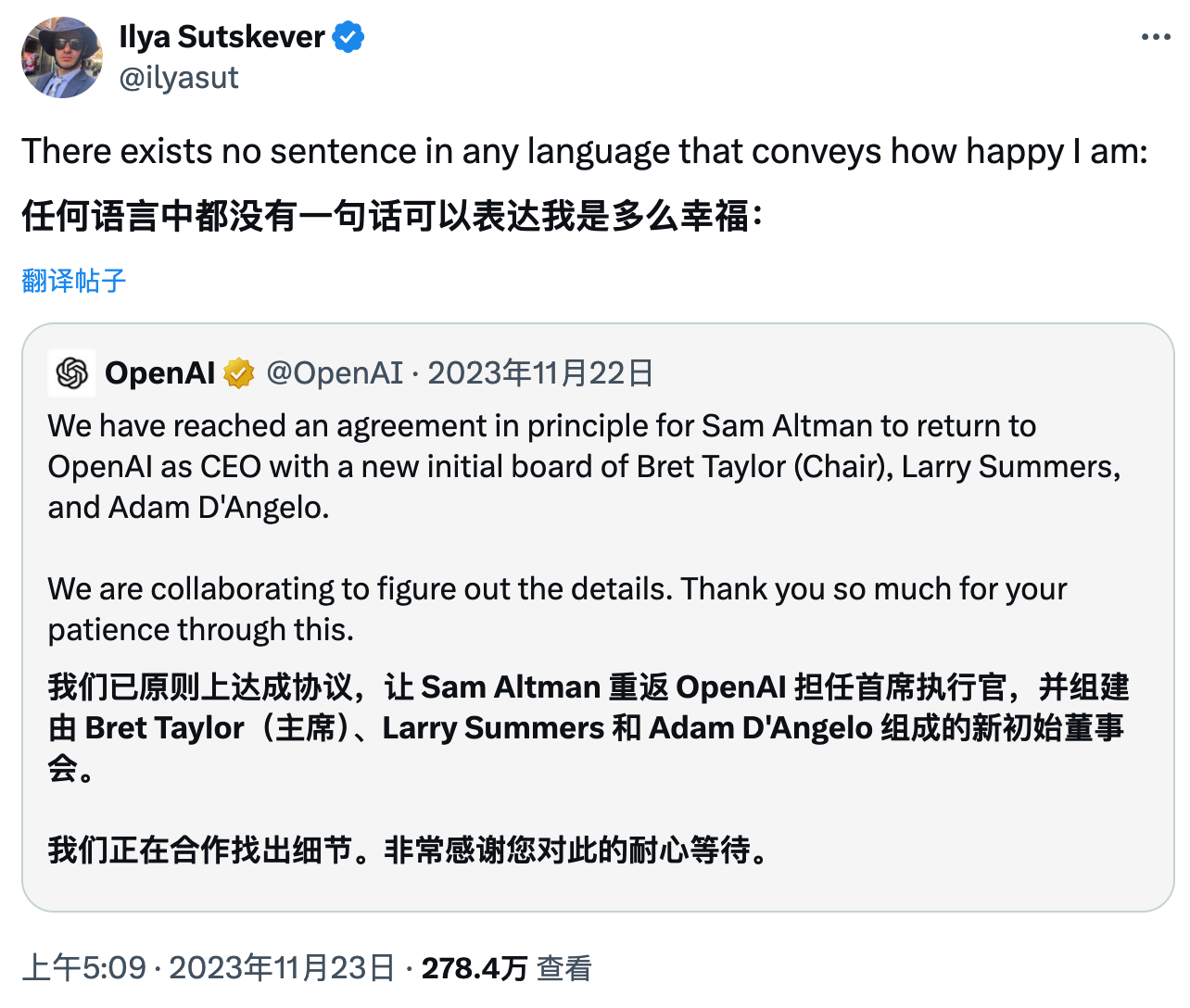Open the @ilyasut handle link
Image resolution: width=1190 pixels, height=1008 pixels.
tap(179, 78)
